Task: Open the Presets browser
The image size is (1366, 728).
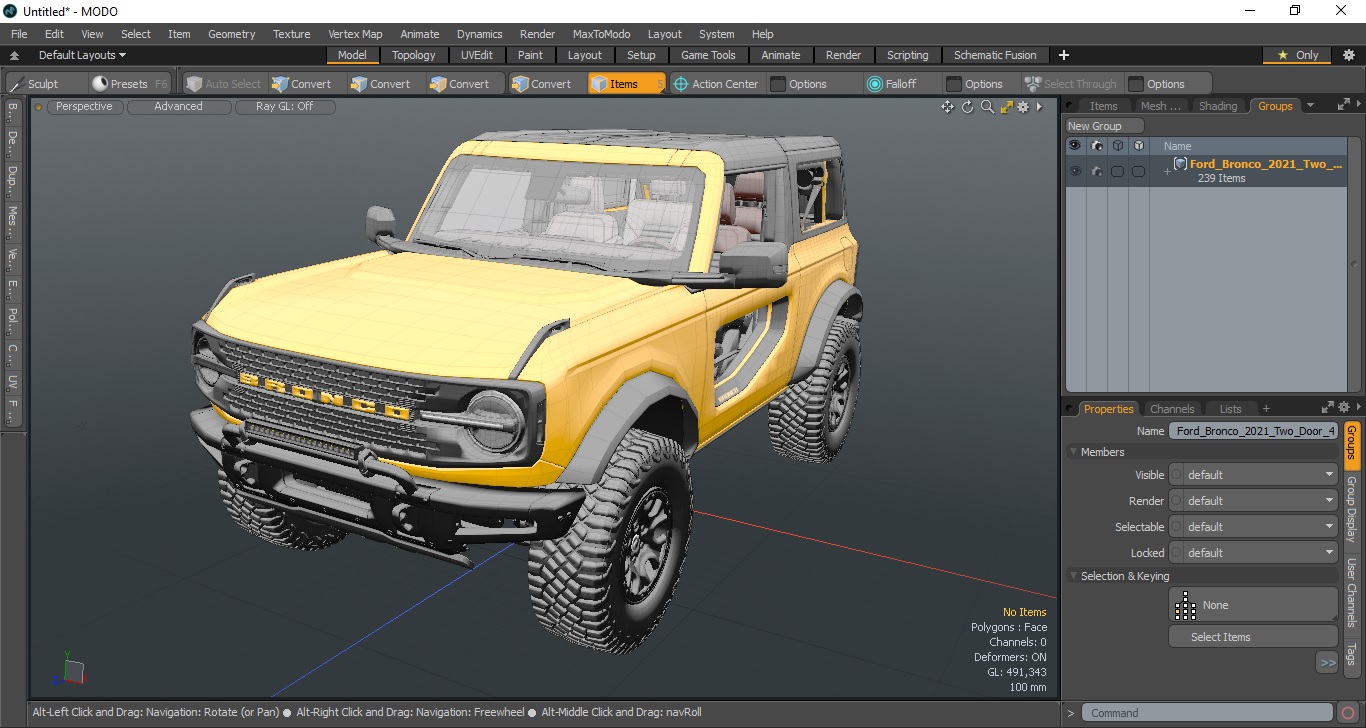Action: click(x=129, y=84)
